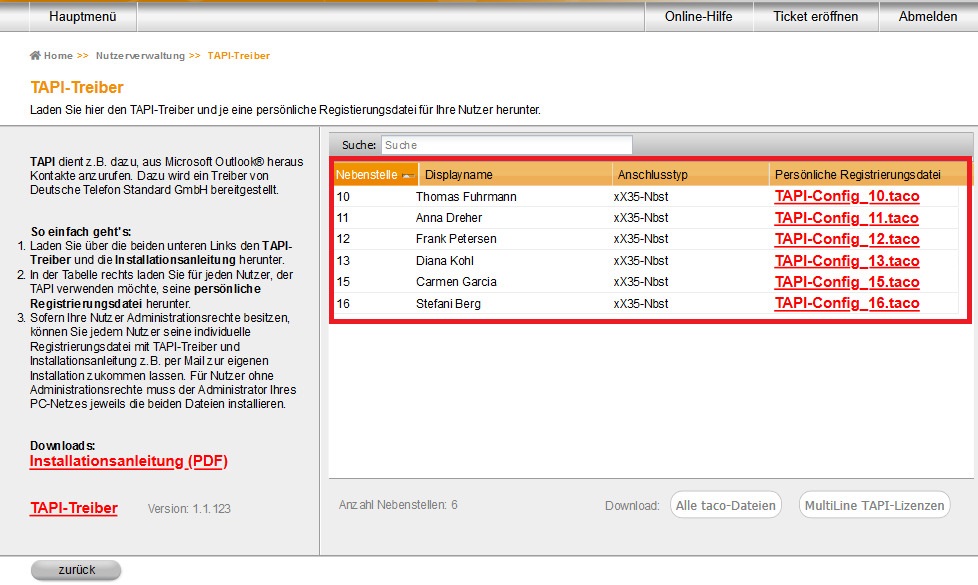Go to the Home breadcrumb link
978x585 pixels.
59,56
